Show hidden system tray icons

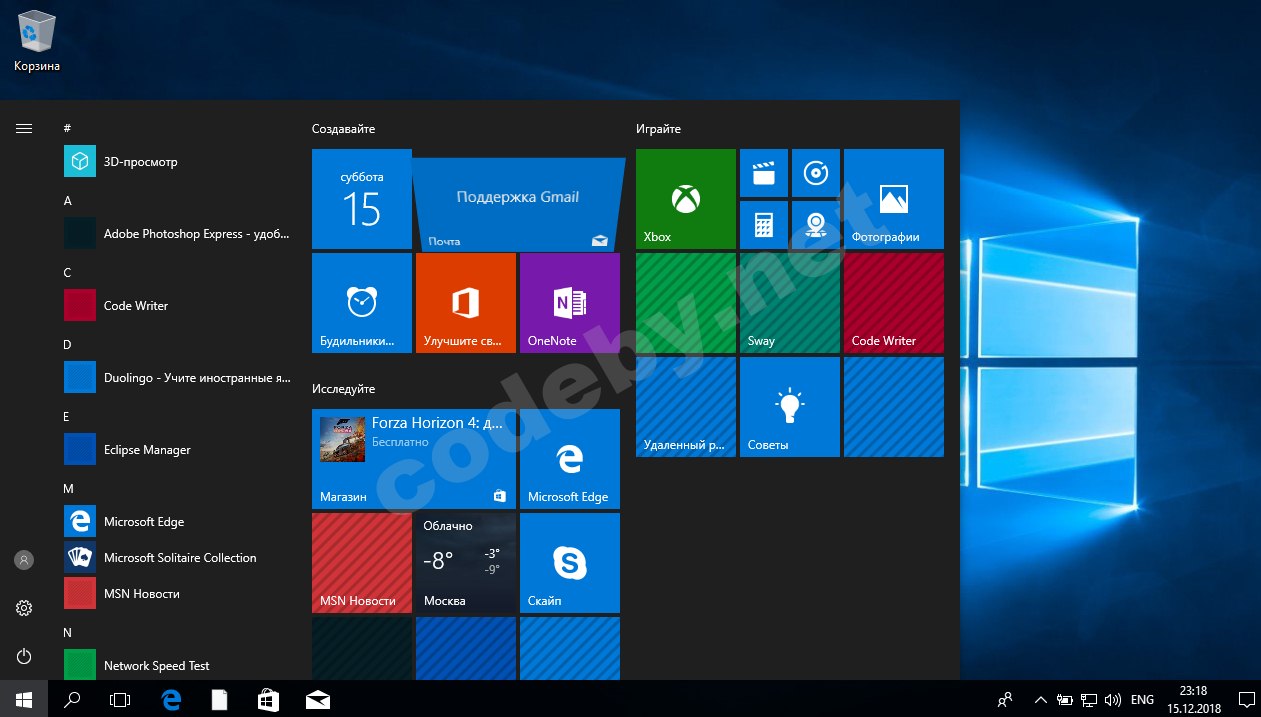[x=1040, y=700]
